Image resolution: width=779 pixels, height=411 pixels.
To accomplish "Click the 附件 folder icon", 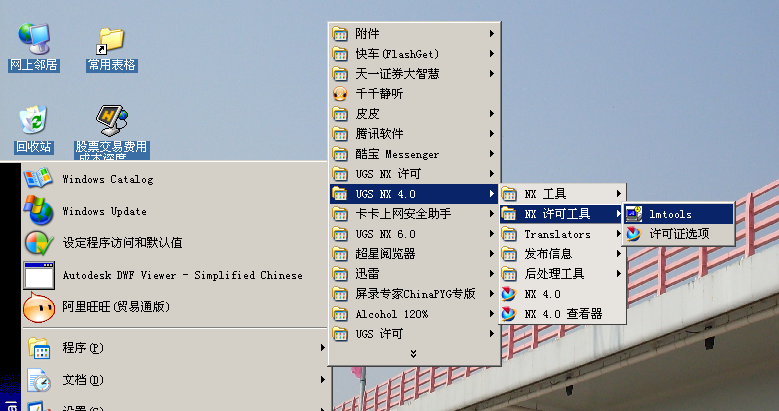I will (x=340, y=34).
